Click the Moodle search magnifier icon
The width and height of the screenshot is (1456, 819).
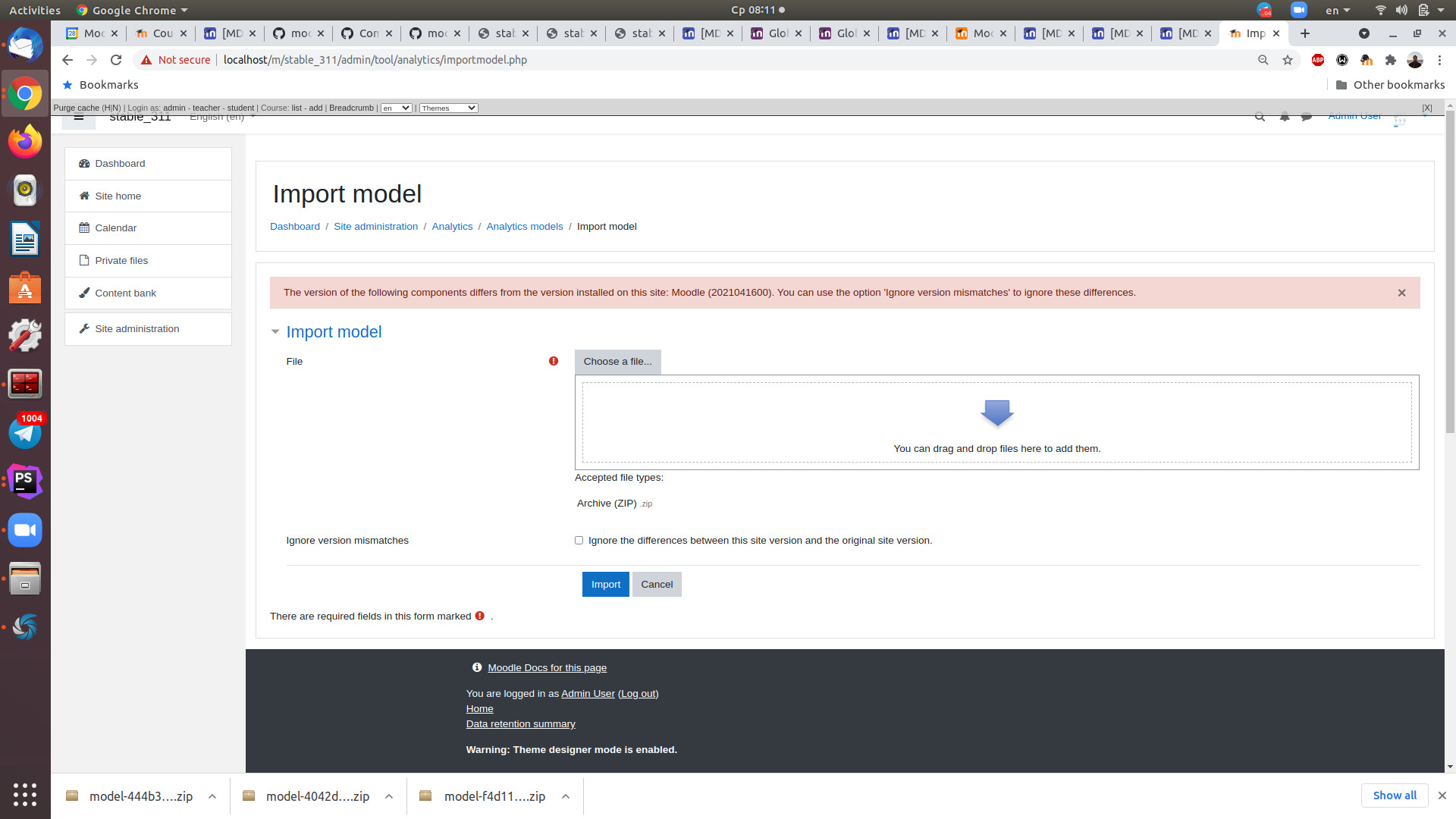[1260, 117]
